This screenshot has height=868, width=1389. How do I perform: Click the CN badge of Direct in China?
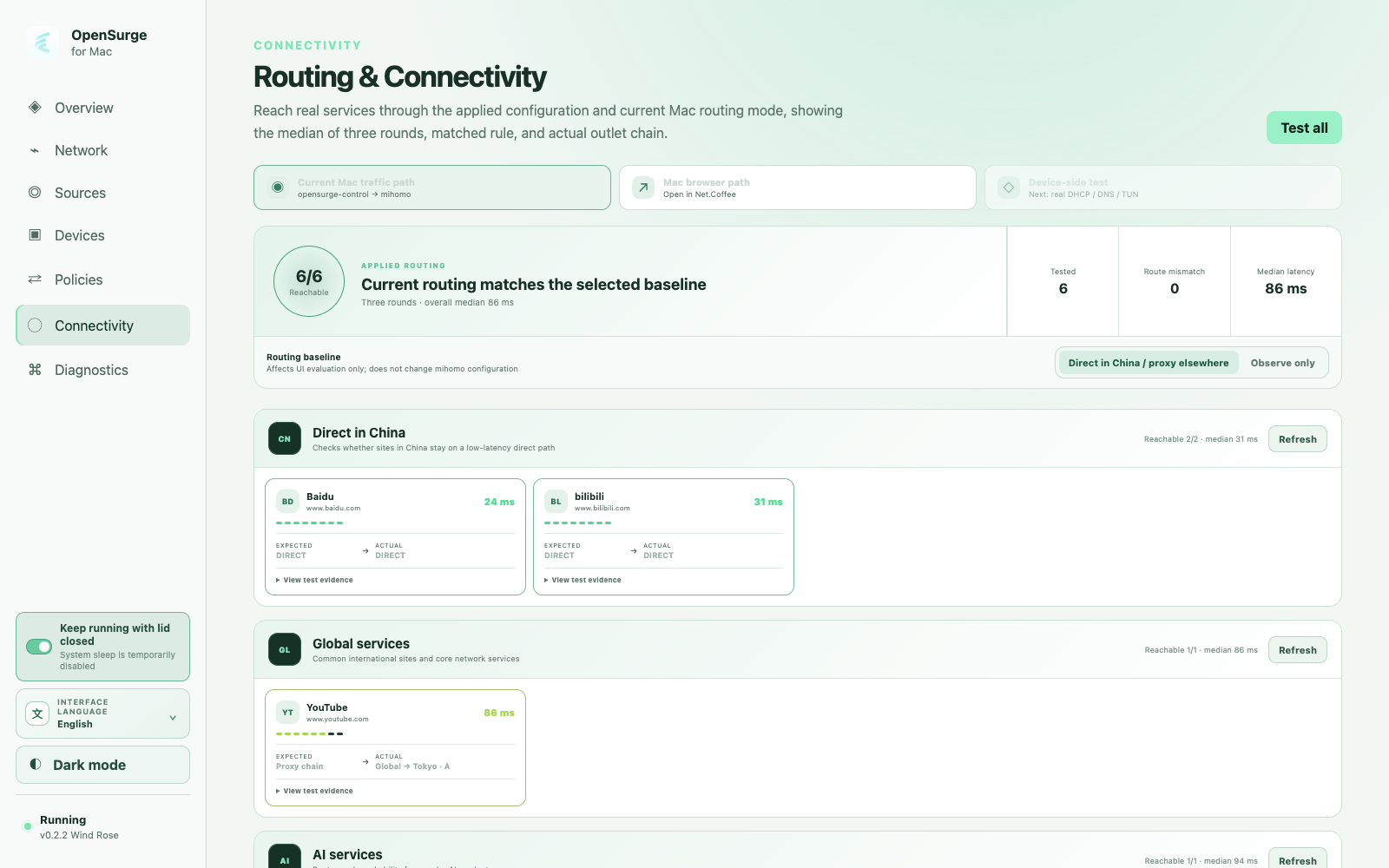(x=285, y=439)
